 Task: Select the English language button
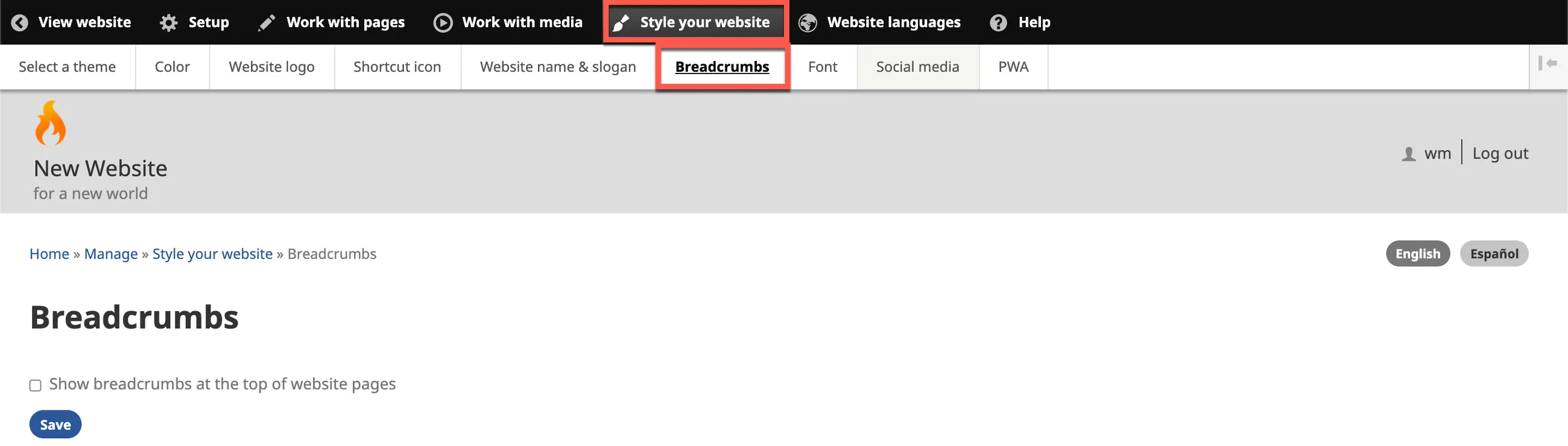pyautogui.click(x=1417, y=254)
